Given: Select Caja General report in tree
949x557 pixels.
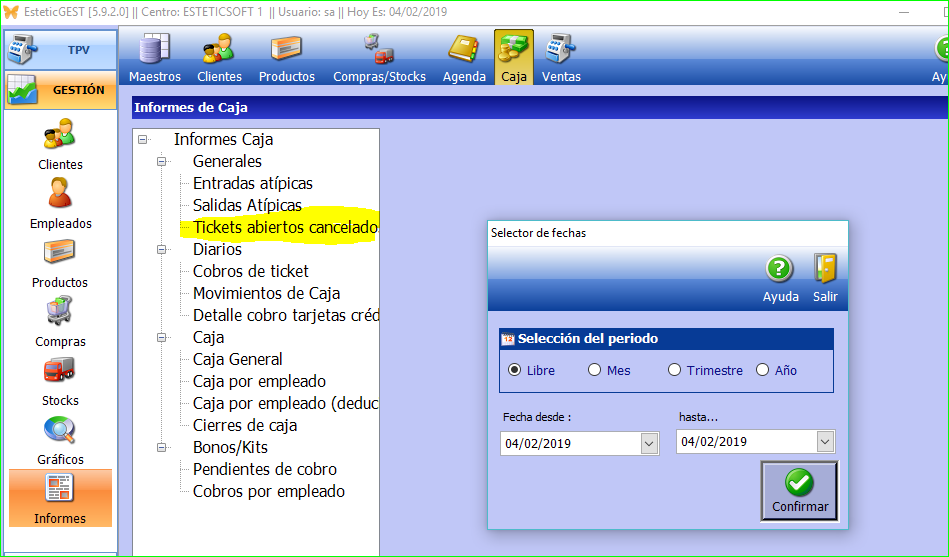Looking at the screenshot, I should click(x=237, y=359).
